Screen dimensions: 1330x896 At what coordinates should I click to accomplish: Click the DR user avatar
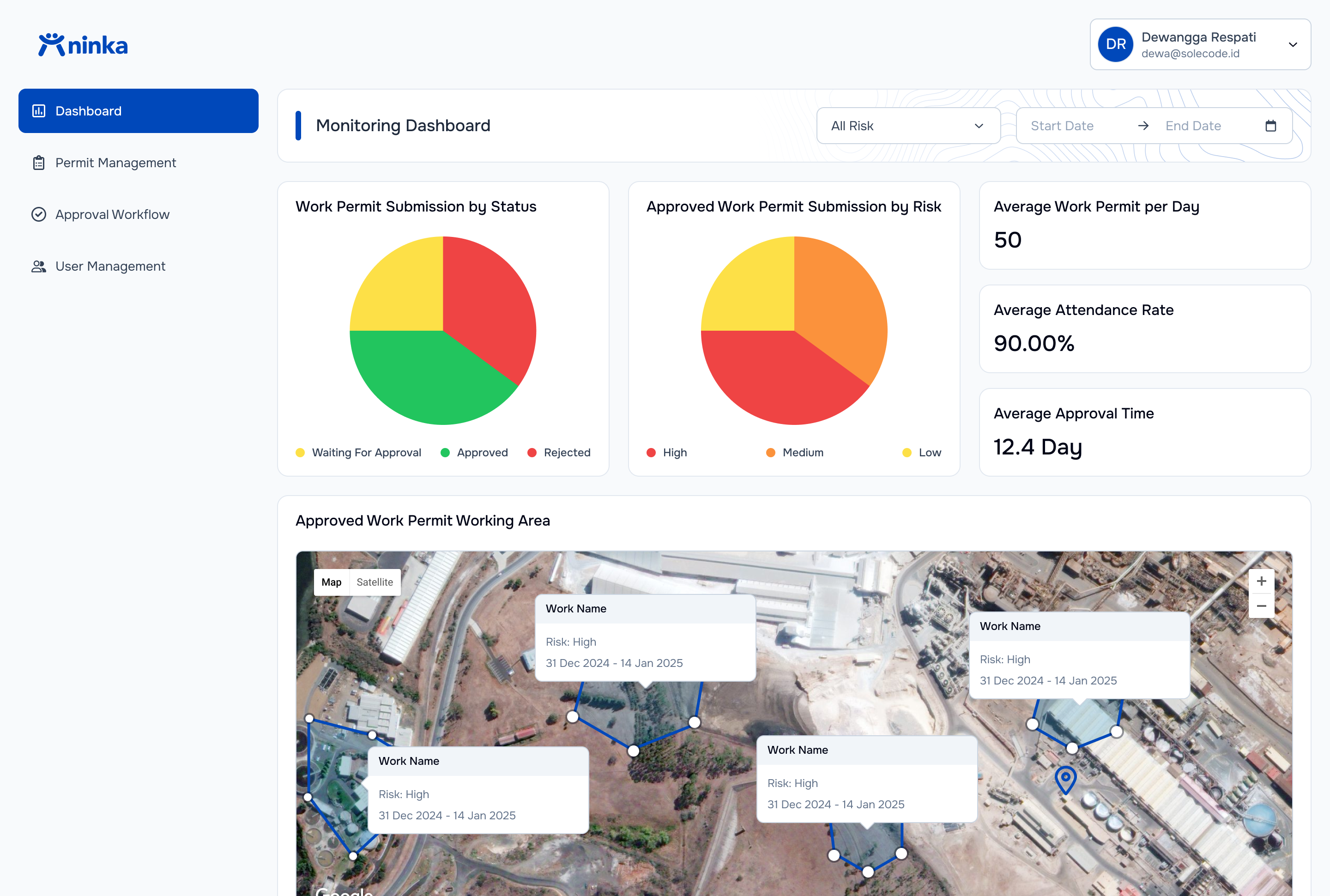(1115, 45)
